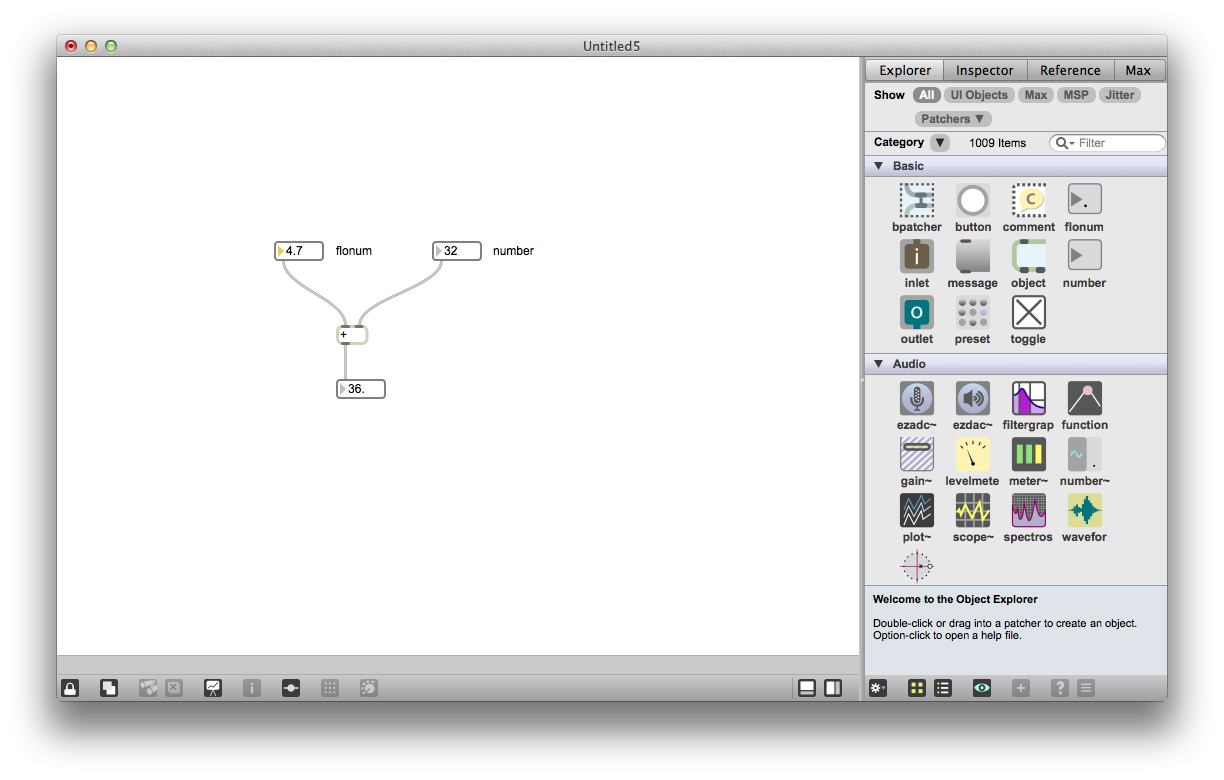Select the inlet object icon
The width and height of the screenshot is (1224, 780).
(x=917, y=256)
